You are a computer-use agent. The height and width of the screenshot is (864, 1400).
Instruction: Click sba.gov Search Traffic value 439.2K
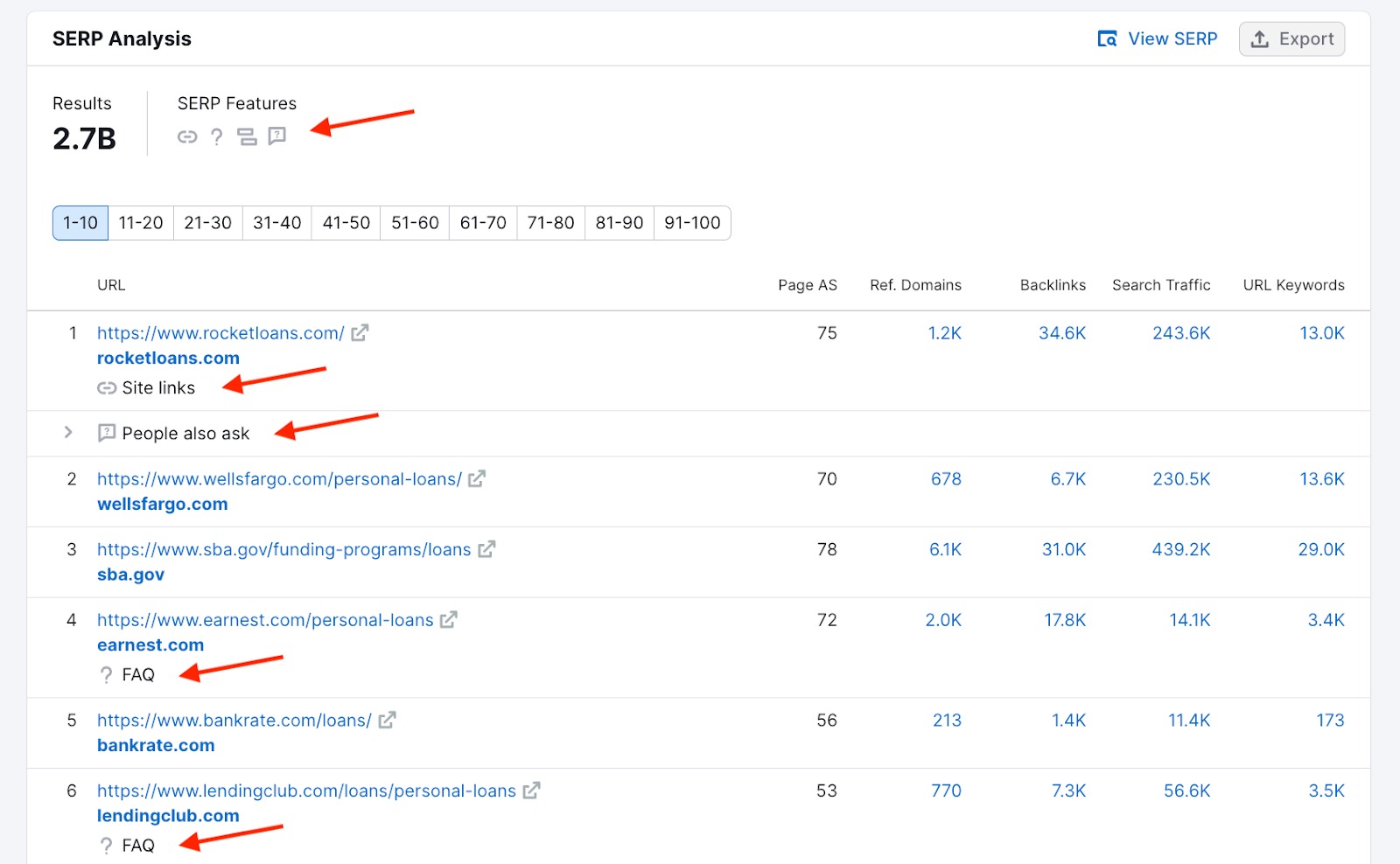1181,549
